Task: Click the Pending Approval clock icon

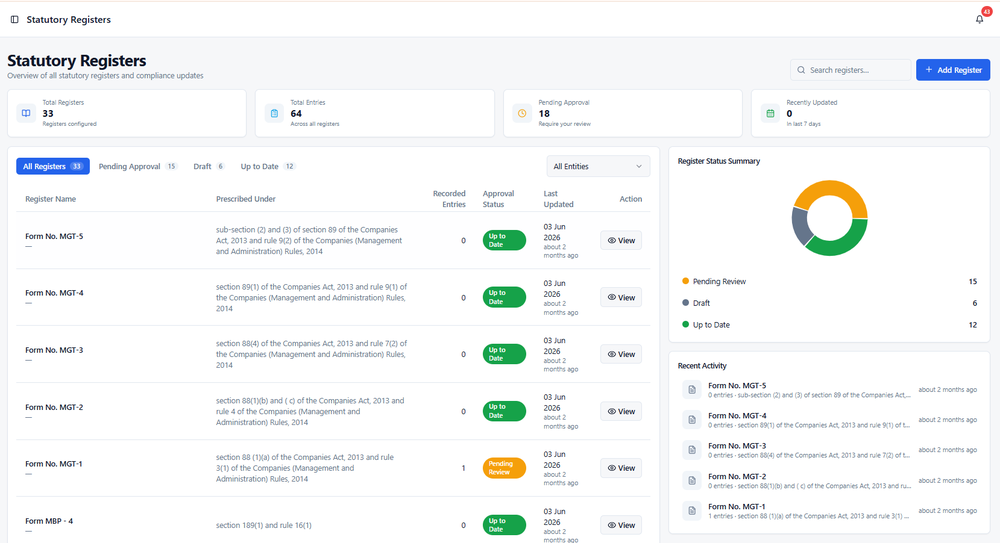Action: [x=522, y=113]
